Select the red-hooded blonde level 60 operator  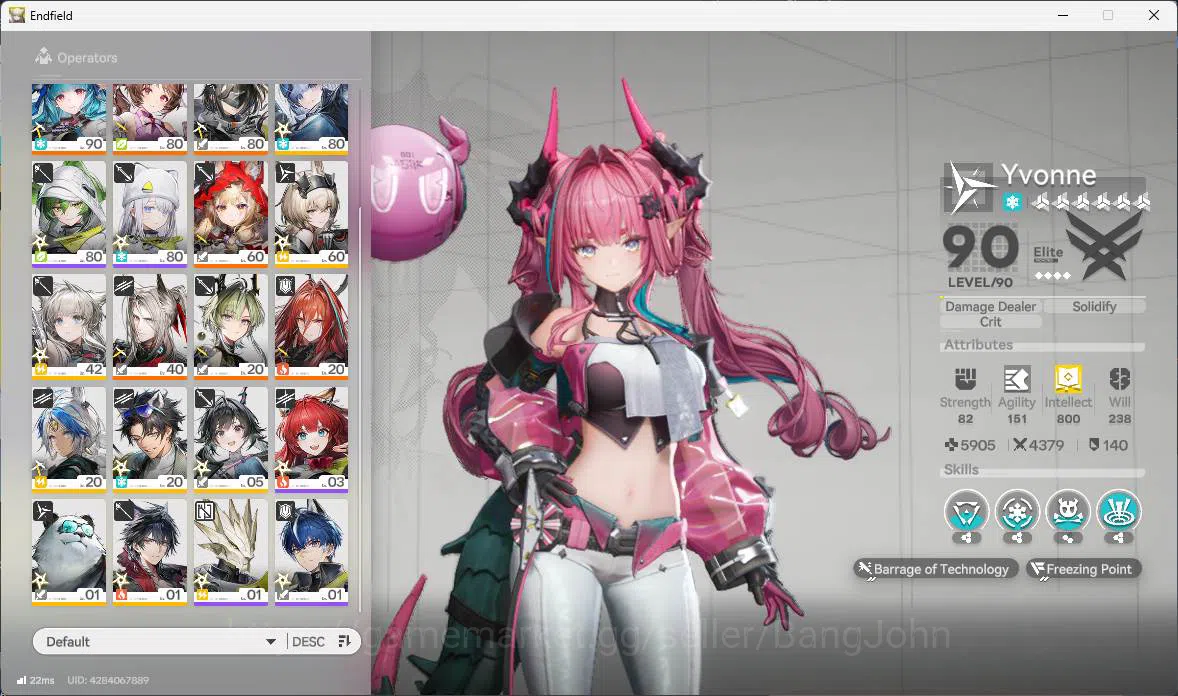click(231, 213)
